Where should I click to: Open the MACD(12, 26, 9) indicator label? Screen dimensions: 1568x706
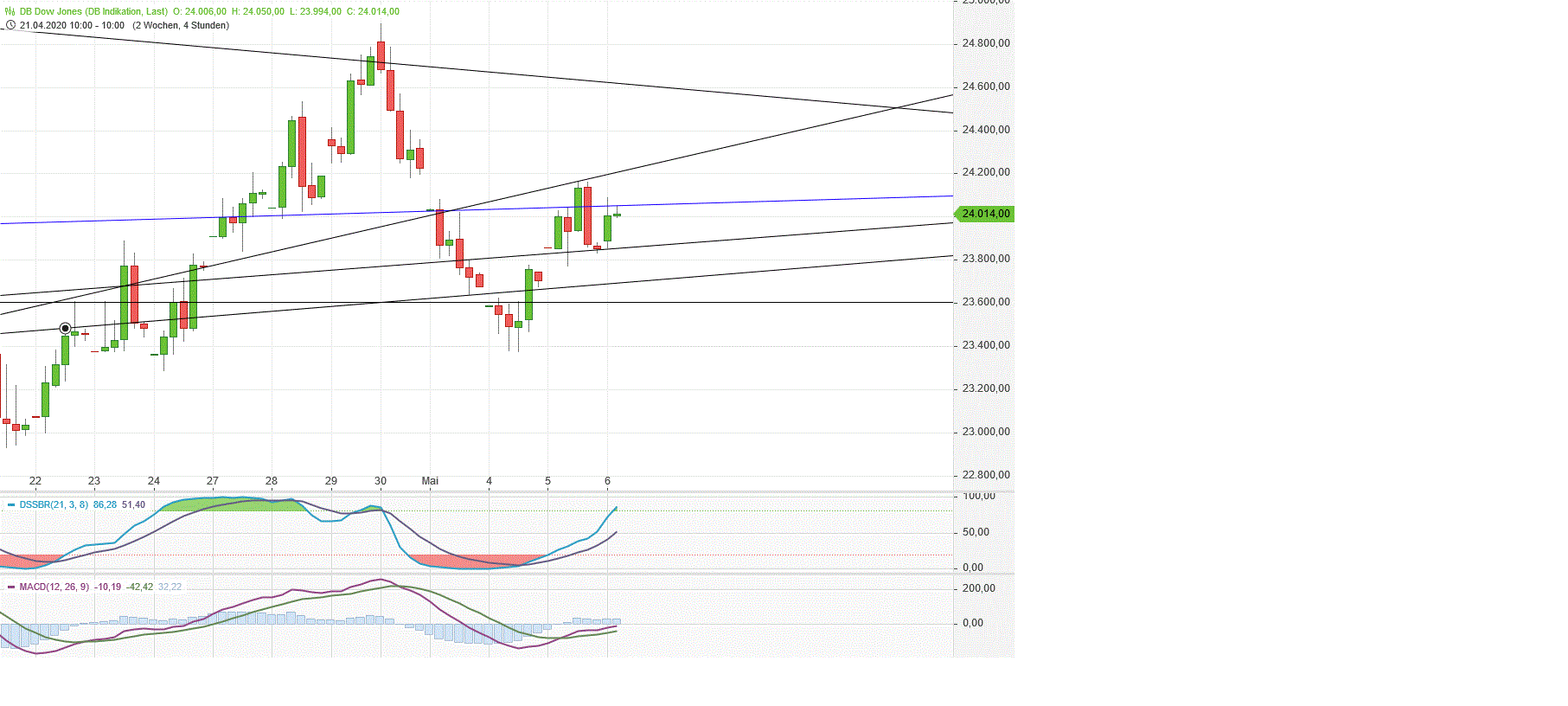(x=54, y=587)
